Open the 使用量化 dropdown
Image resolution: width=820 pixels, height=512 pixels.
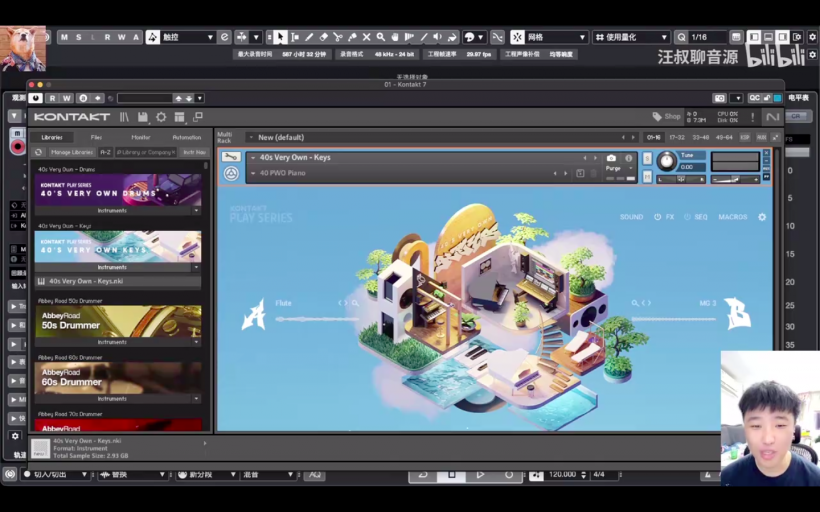pyautogui.click(x=631, y=37)
